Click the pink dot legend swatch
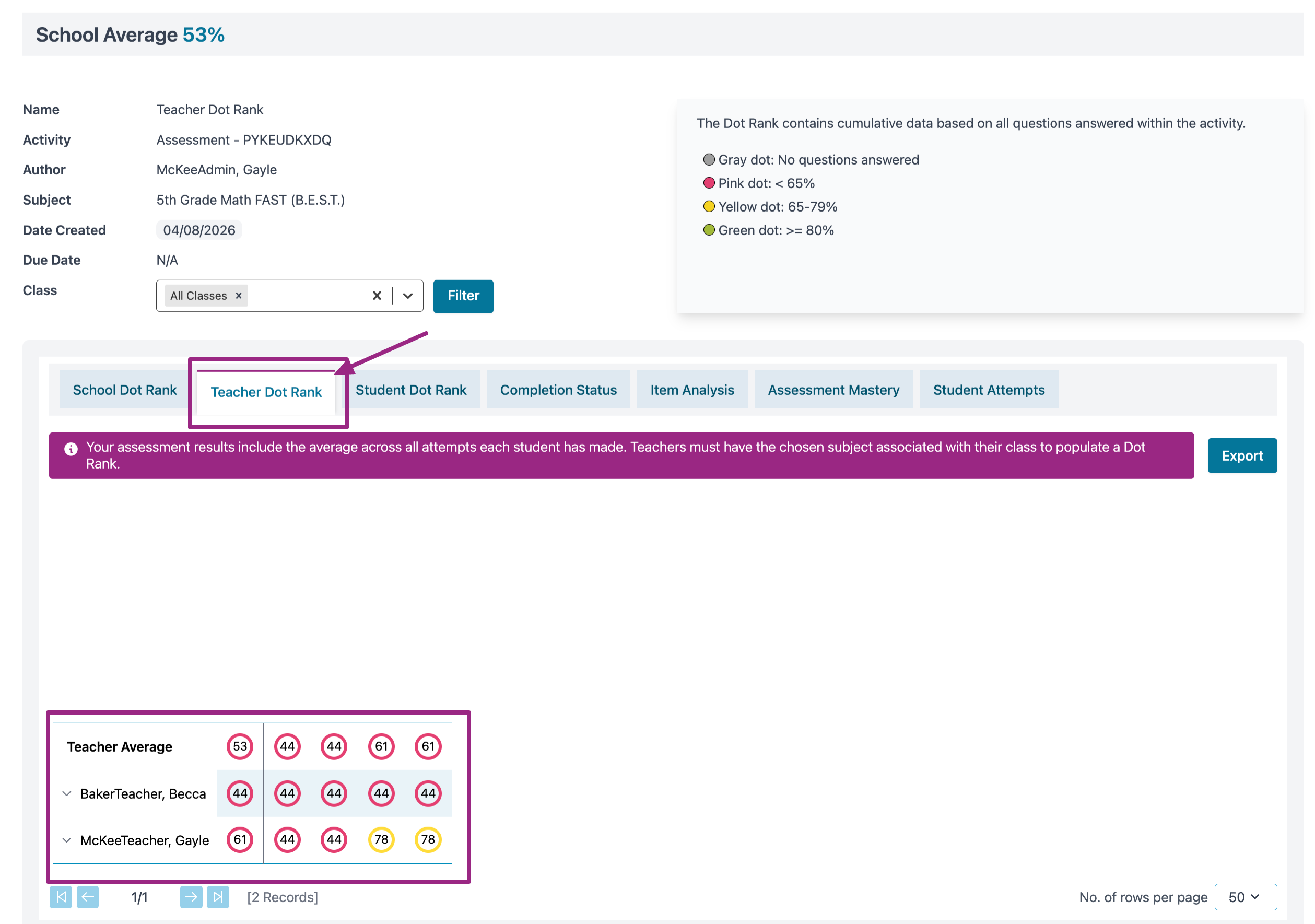Viewport: 1315px width, 924px height. tap(709, 183)
